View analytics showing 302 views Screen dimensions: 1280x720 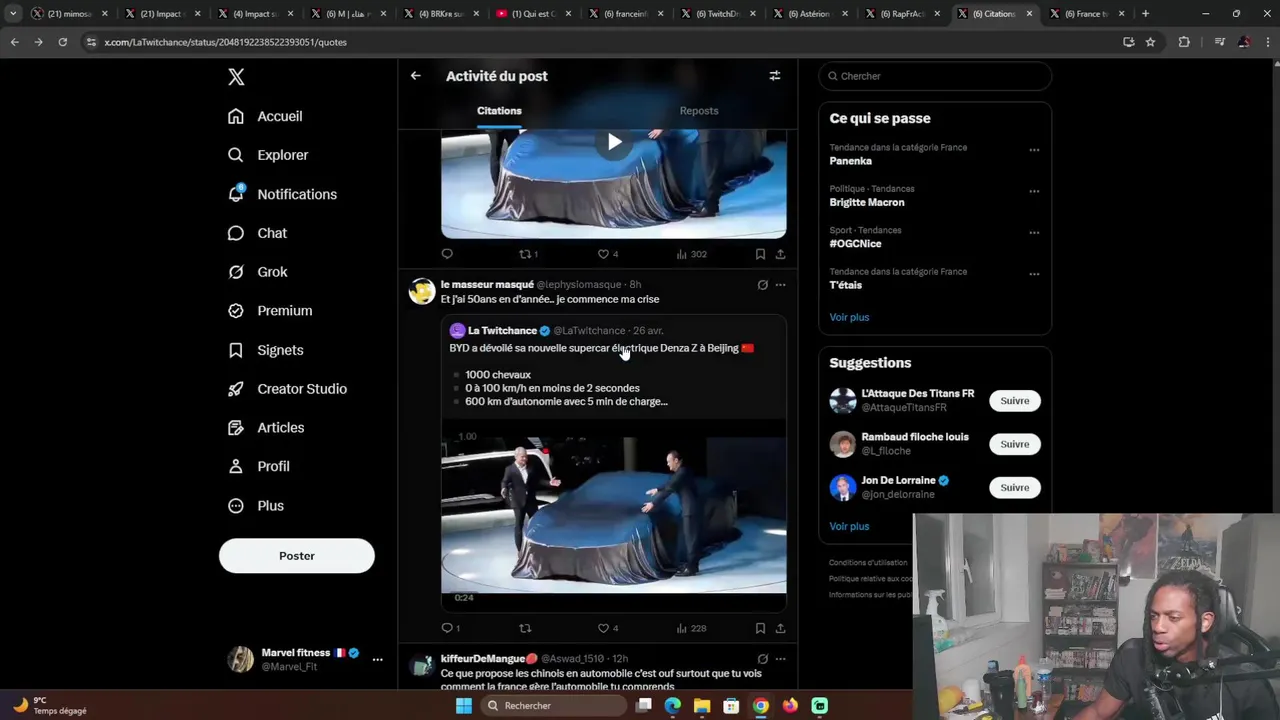(691, 254)
